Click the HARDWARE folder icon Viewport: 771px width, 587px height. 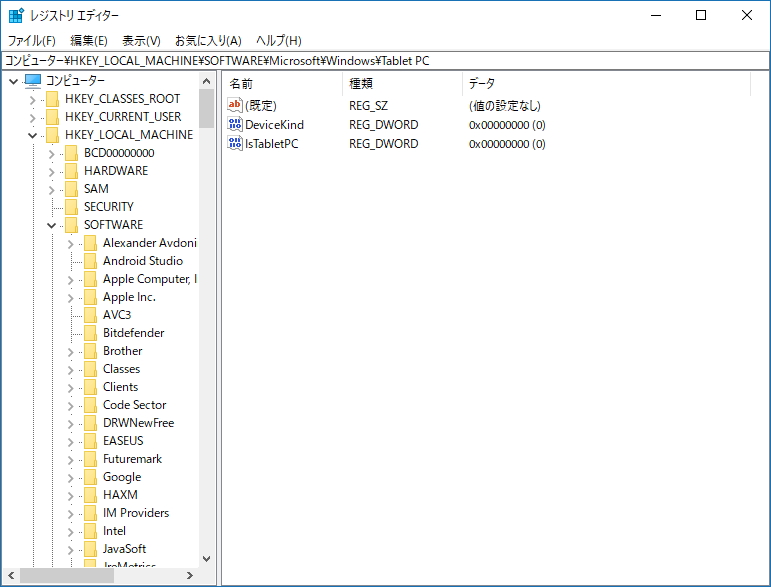(x=71, y=171)
